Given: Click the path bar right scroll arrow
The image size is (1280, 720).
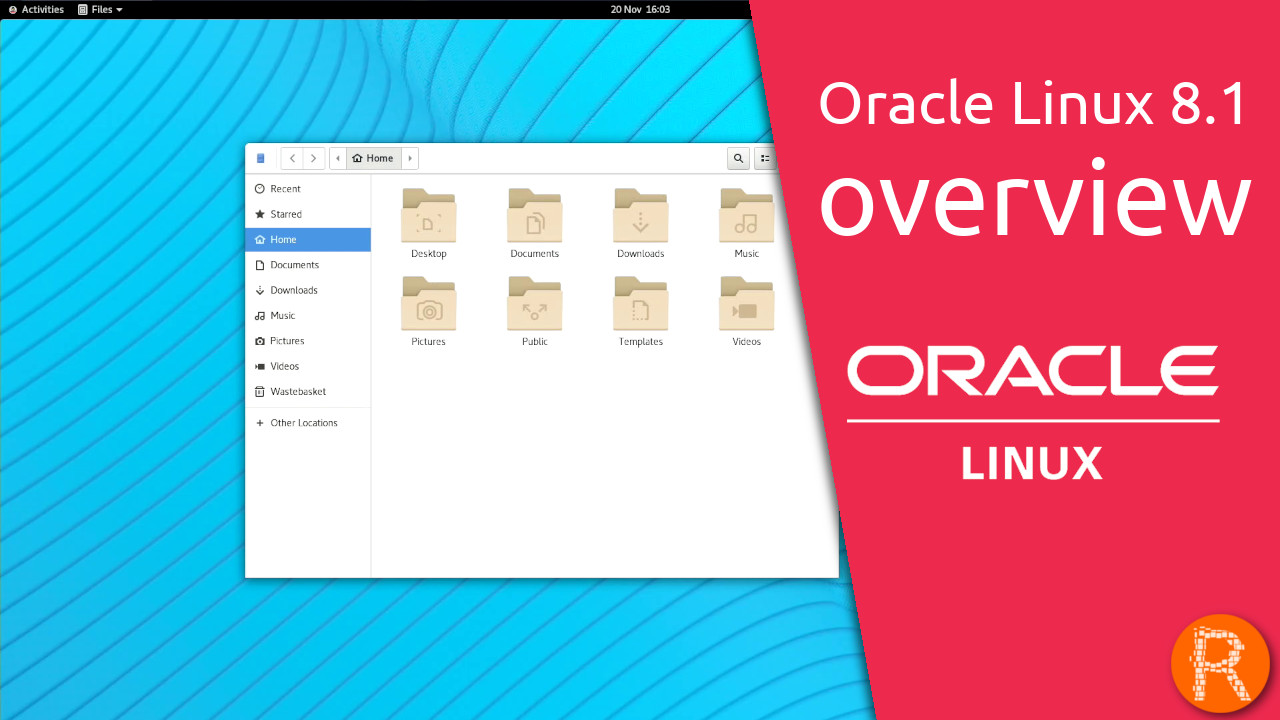Looking at the screenshot, I should point(410,158).
